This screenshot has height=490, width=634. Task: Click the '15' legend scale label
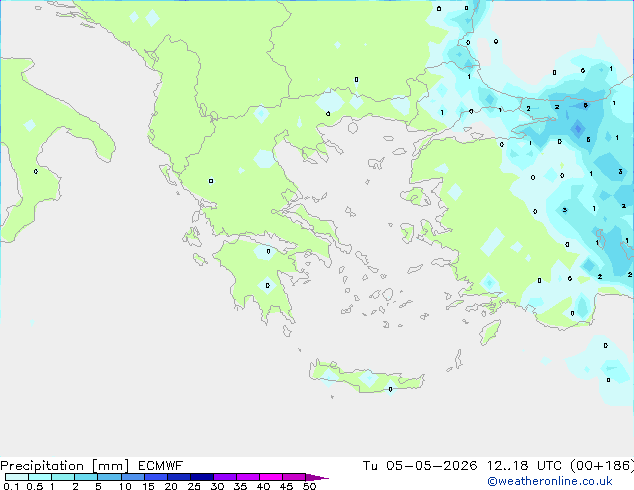(148, 486)
